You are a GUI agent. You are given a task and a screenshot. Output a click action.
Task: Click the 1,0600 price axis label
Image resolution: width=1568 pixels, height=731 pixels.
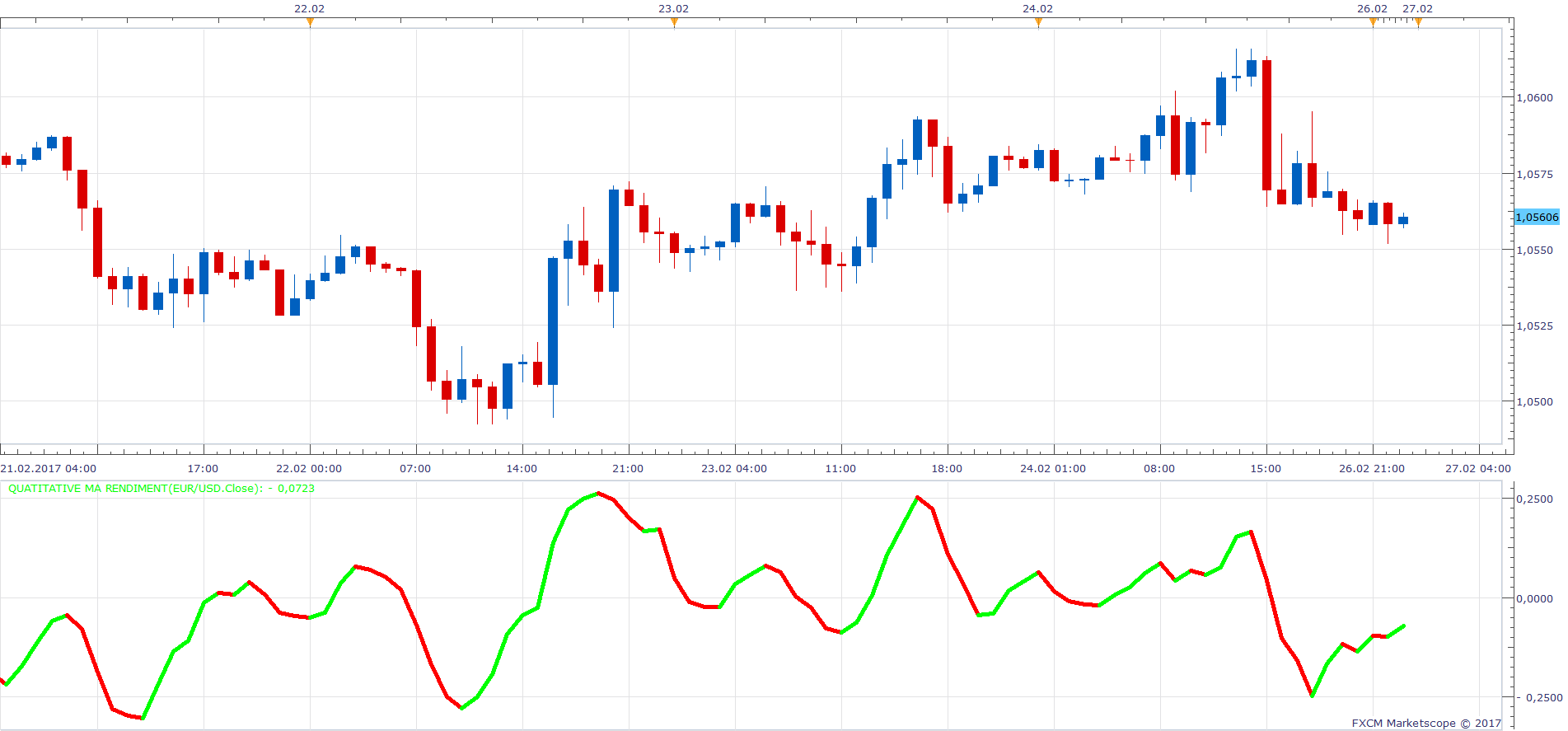pos(1534,97)
